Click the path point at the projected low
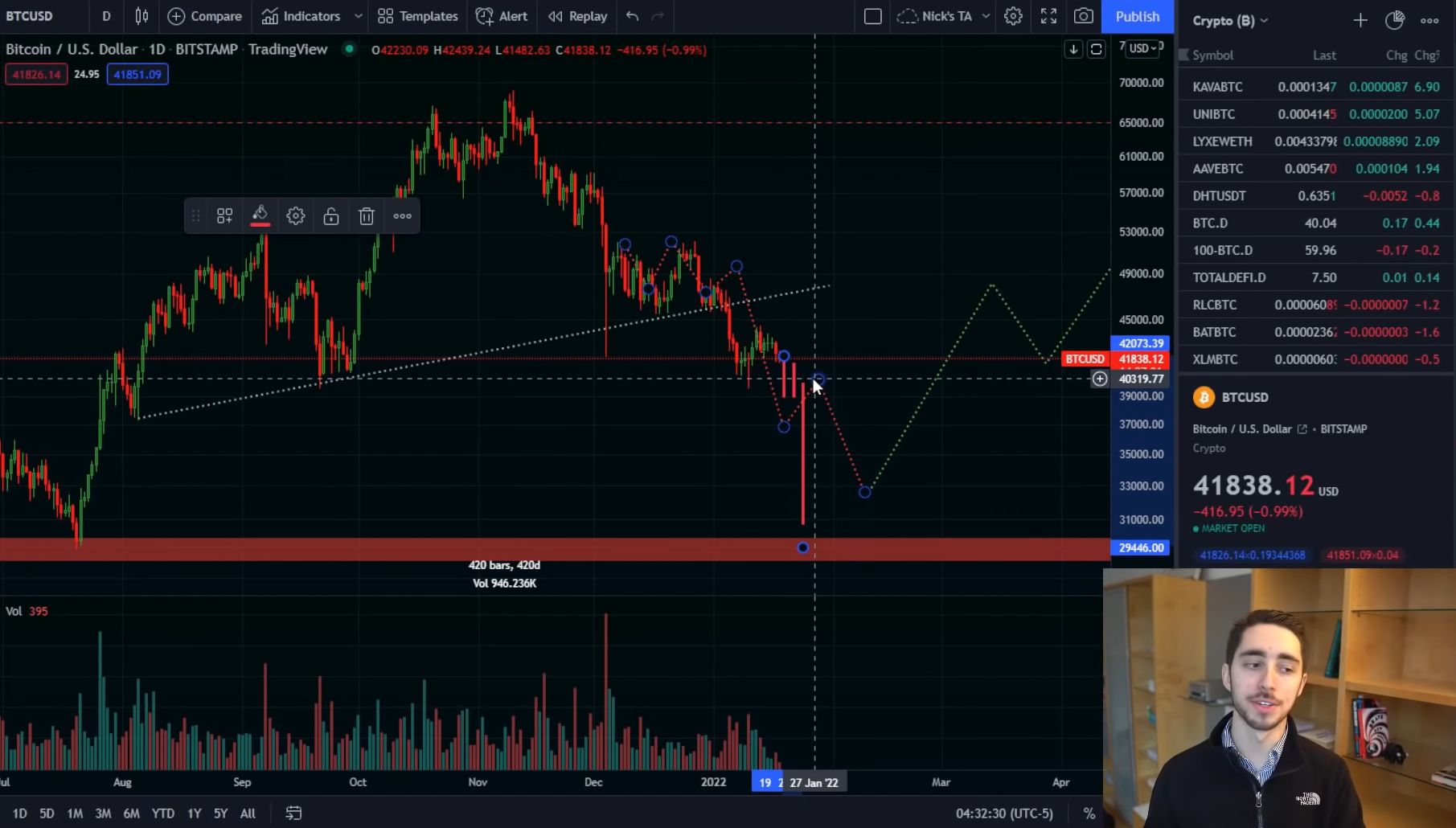Viewport: 1456px width, 828px height. [864, 492]
